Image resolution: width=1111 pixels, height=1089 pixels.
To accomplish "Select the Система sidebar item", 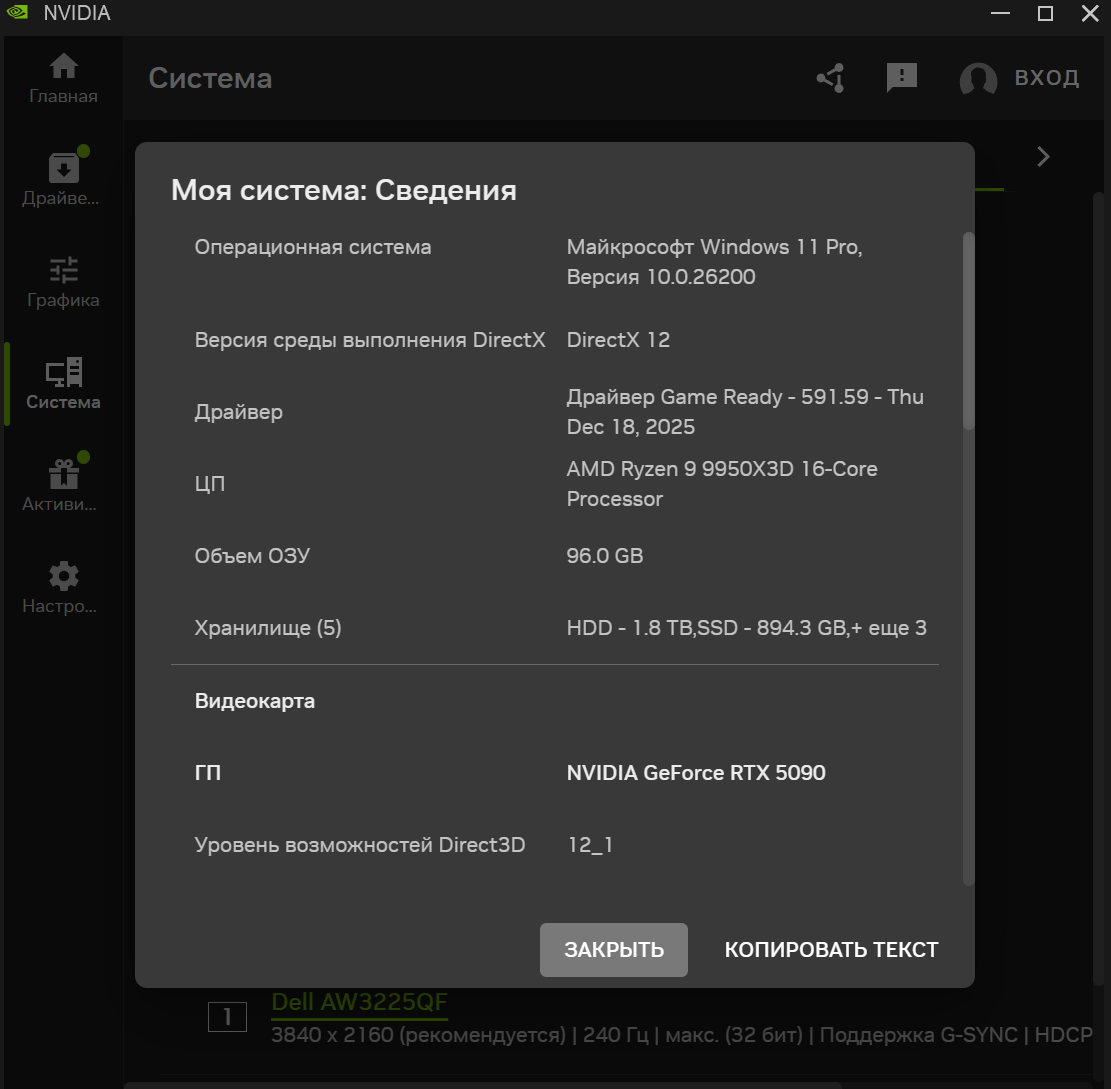I will (63, 383).
